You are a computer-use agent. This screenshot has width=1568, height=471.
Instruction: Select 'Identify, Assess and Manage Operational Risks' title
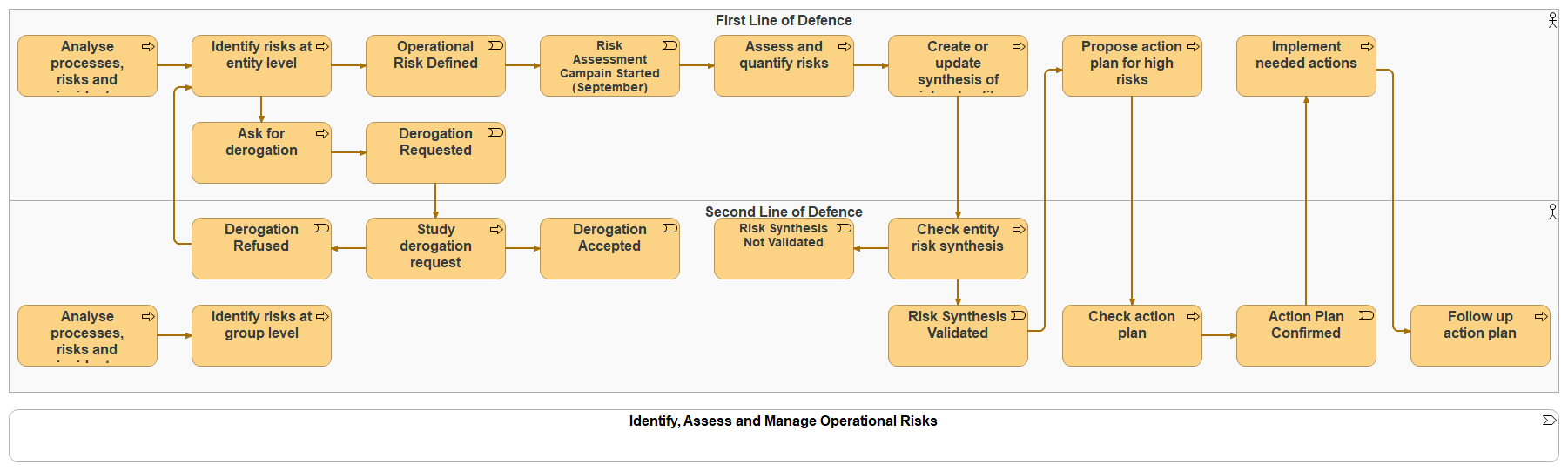pos(784,421)
